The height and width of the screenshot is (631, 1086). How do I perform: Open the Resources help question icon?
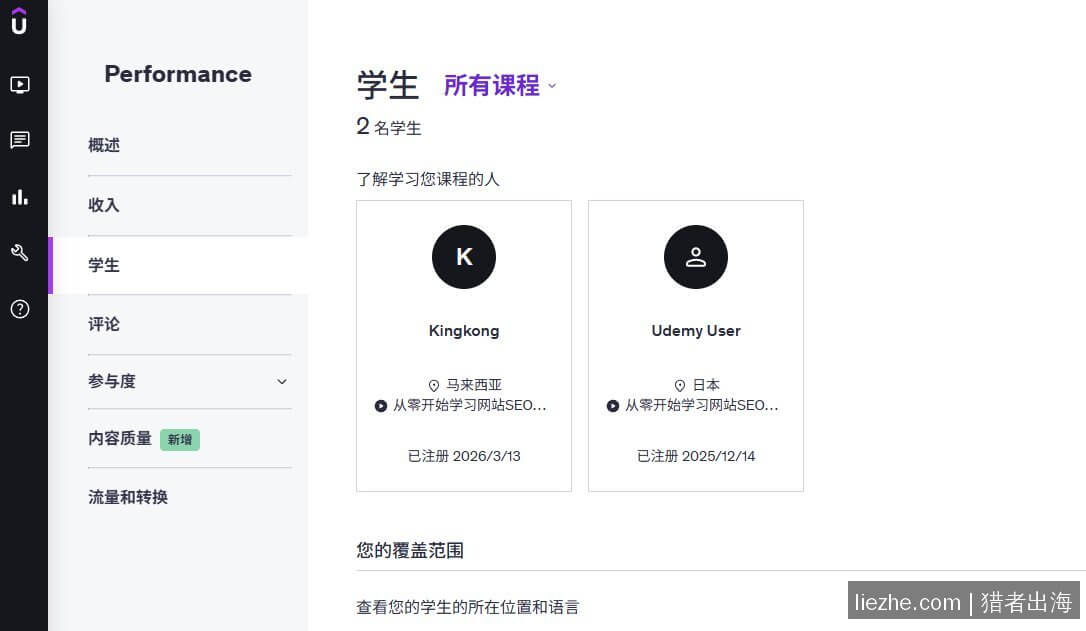[x=19, y=309]
